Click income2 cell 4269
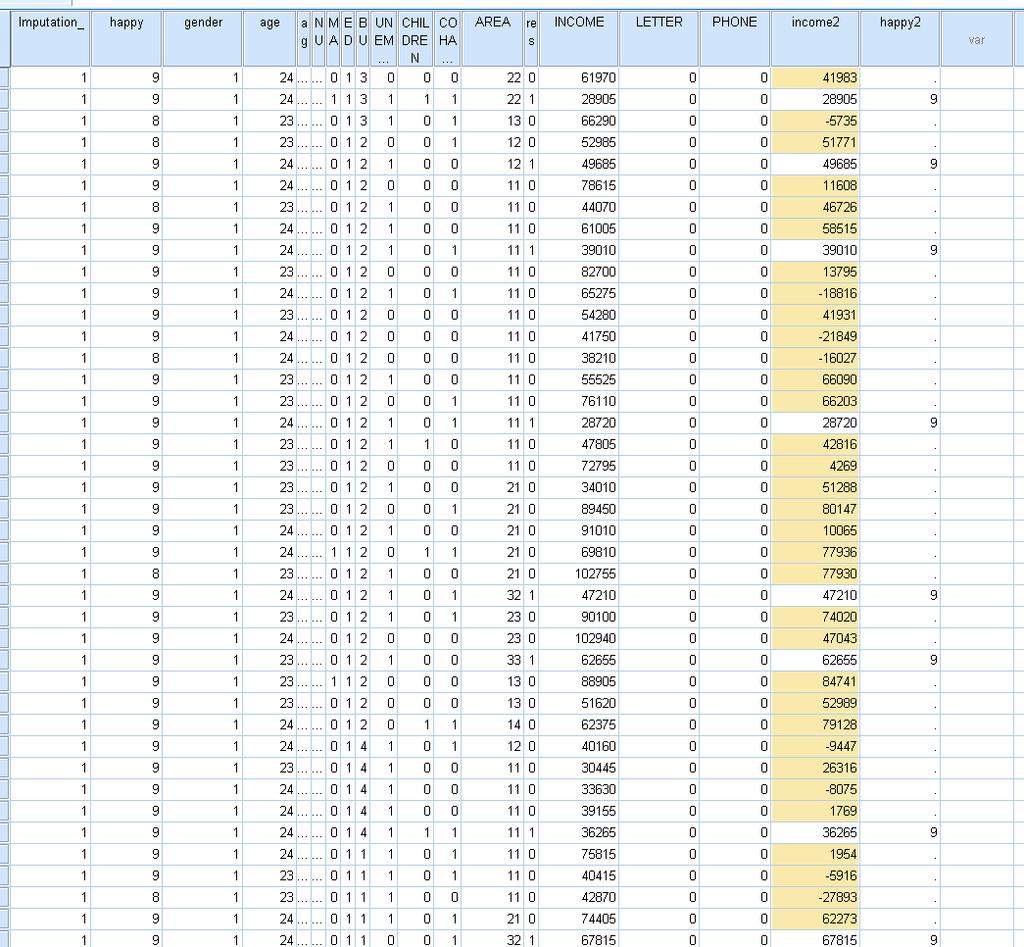The height and width of the screenshot is (947, 1024). point(815,466)
